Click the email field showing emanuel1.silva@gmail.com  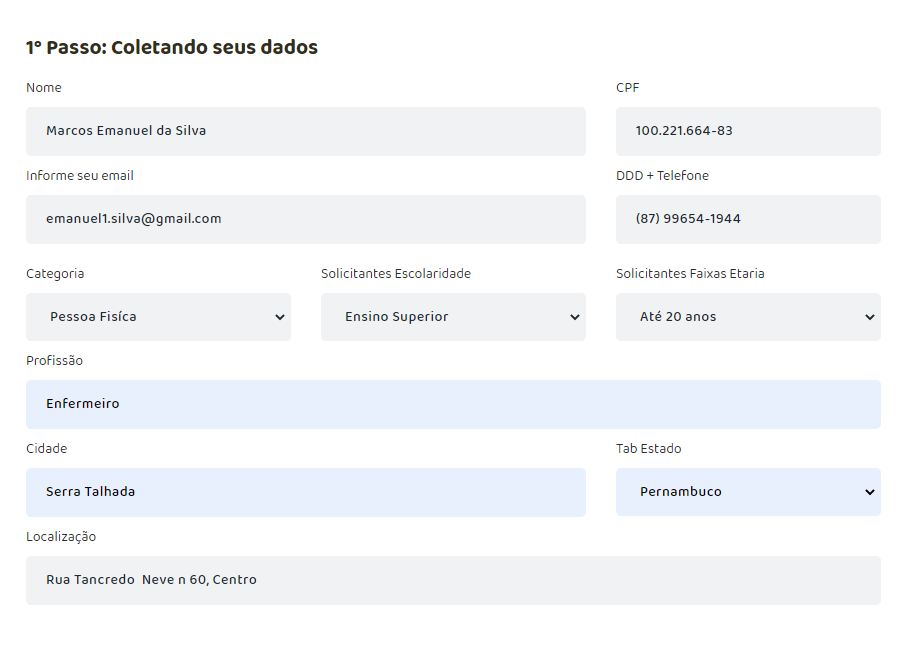[x=305, y=219]
